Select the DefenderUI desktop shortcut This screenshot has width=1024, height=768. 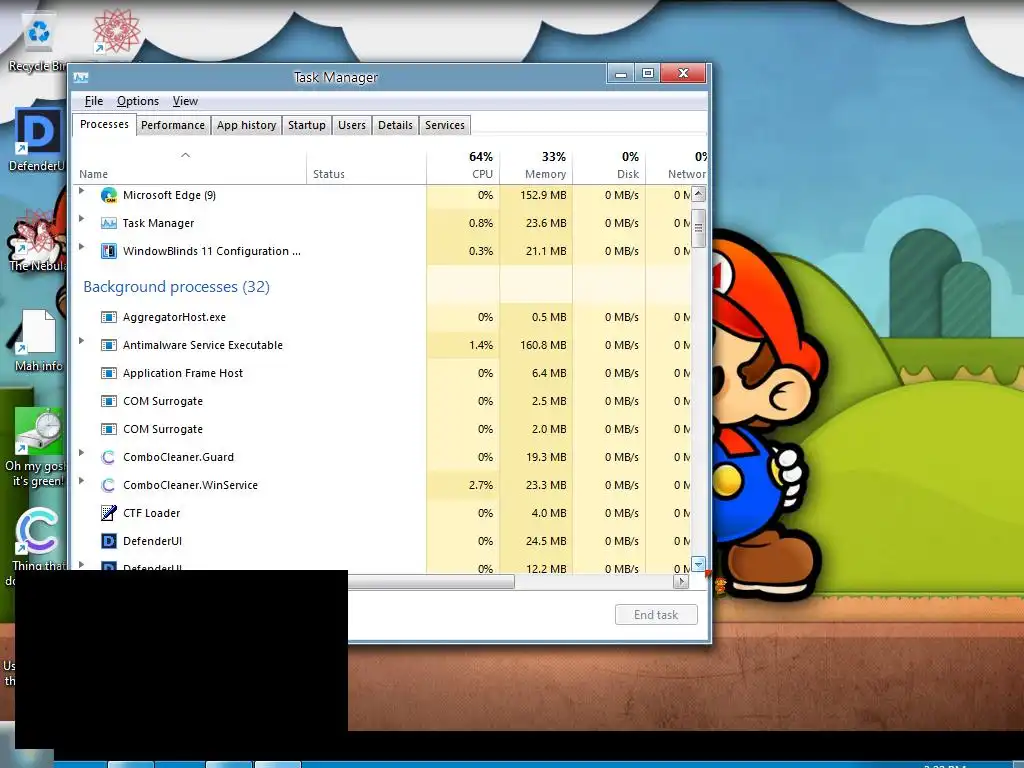click(38, 140)
